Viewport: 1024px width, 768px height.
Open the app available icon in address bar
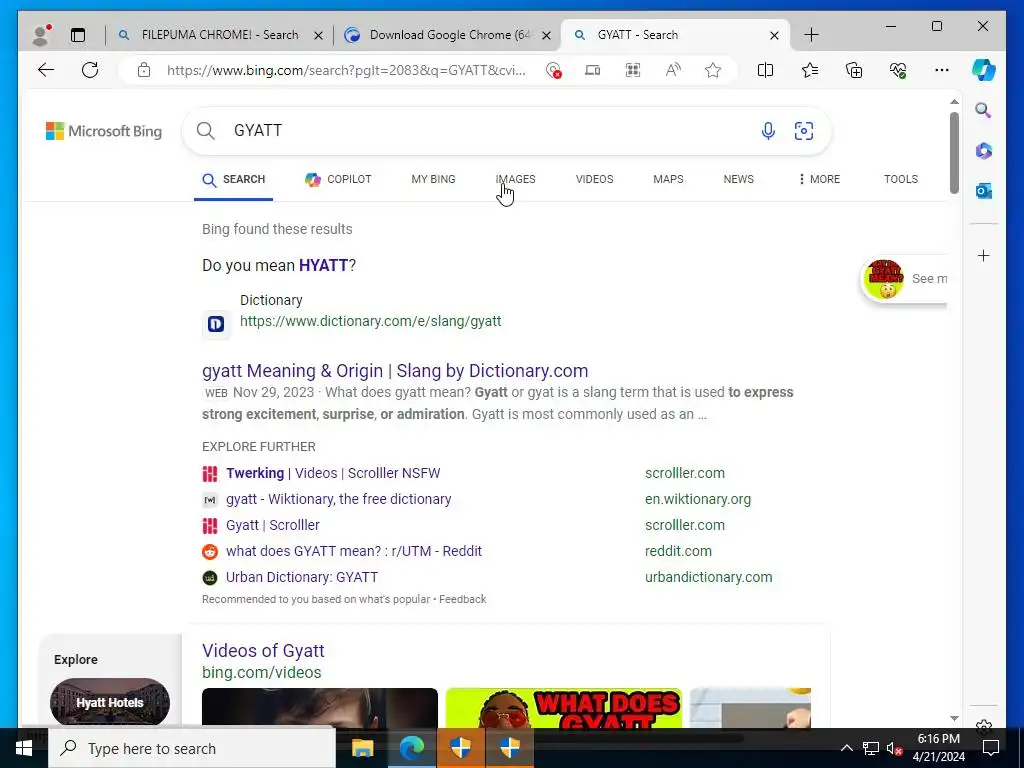[592, 70]
